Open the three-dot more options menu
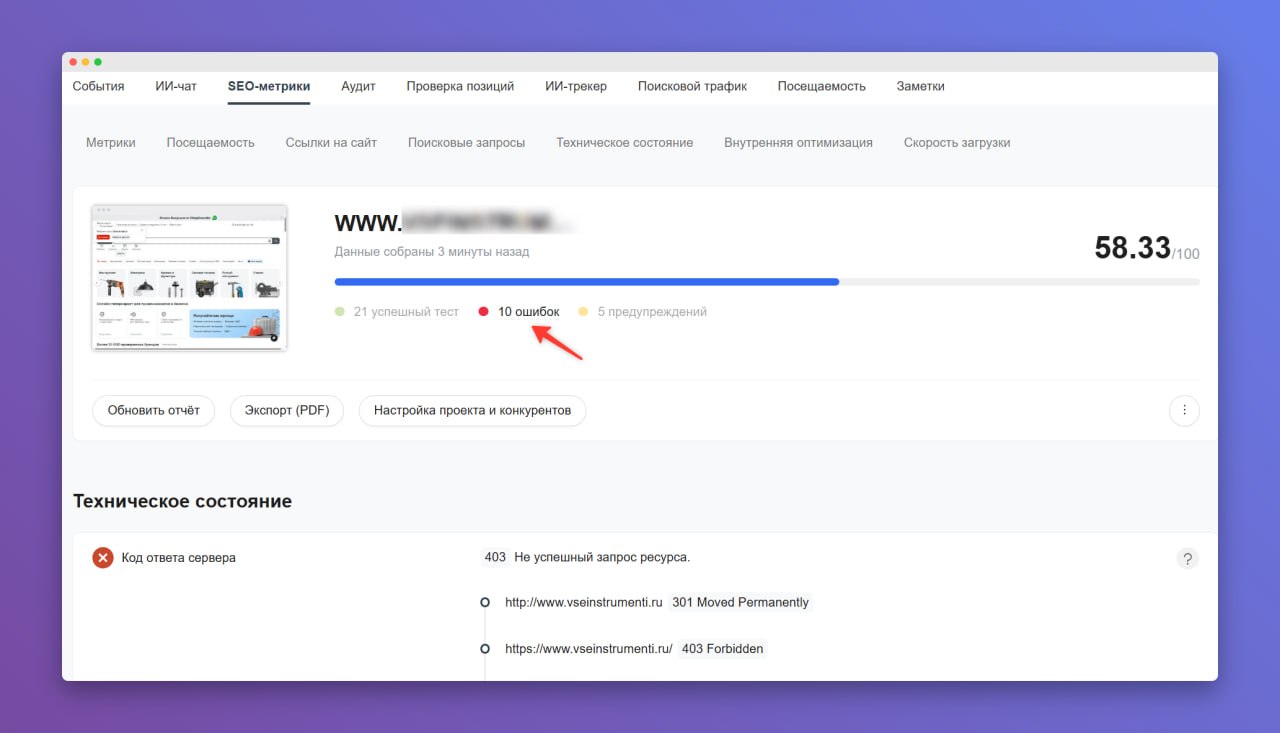 tap(1184, 410)
